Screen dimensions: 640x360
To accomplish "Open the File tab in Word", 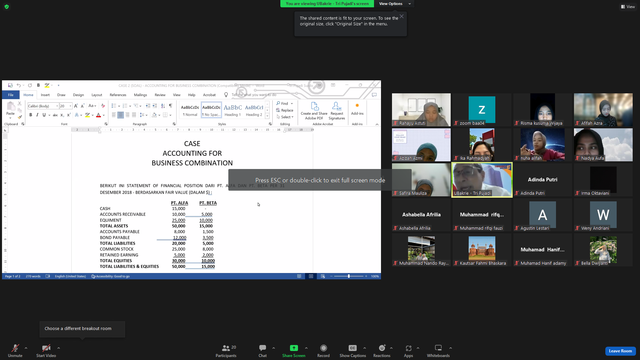I will pos(11,95).
